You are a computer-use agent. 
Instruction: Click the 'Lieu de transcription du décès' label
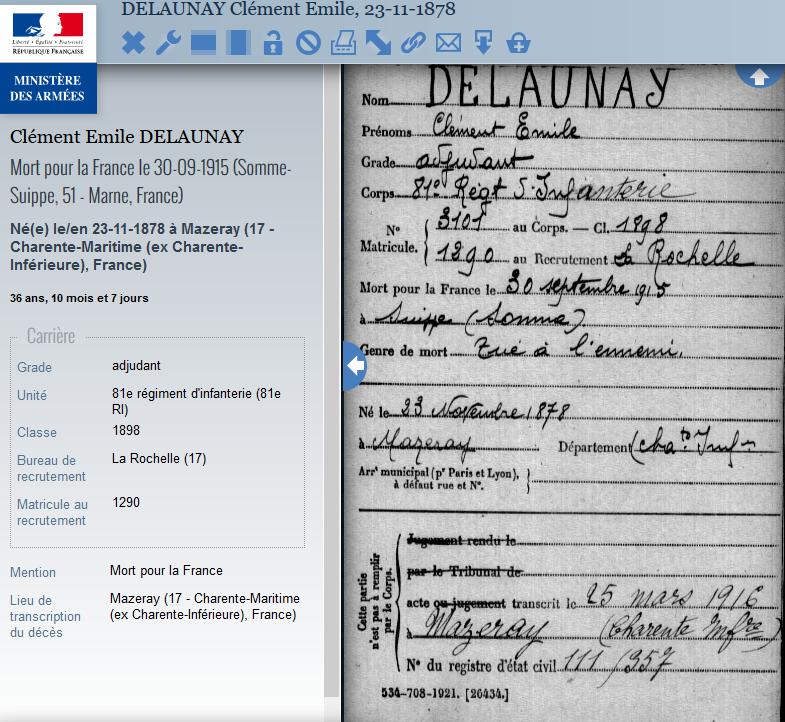[x=45, y=616]
